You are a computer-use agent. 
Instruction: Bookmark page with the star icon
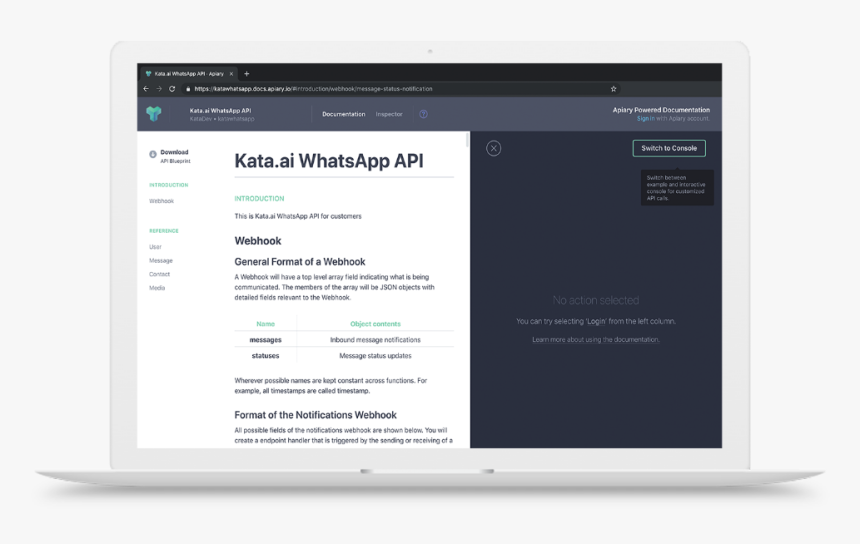pos(613,88)
